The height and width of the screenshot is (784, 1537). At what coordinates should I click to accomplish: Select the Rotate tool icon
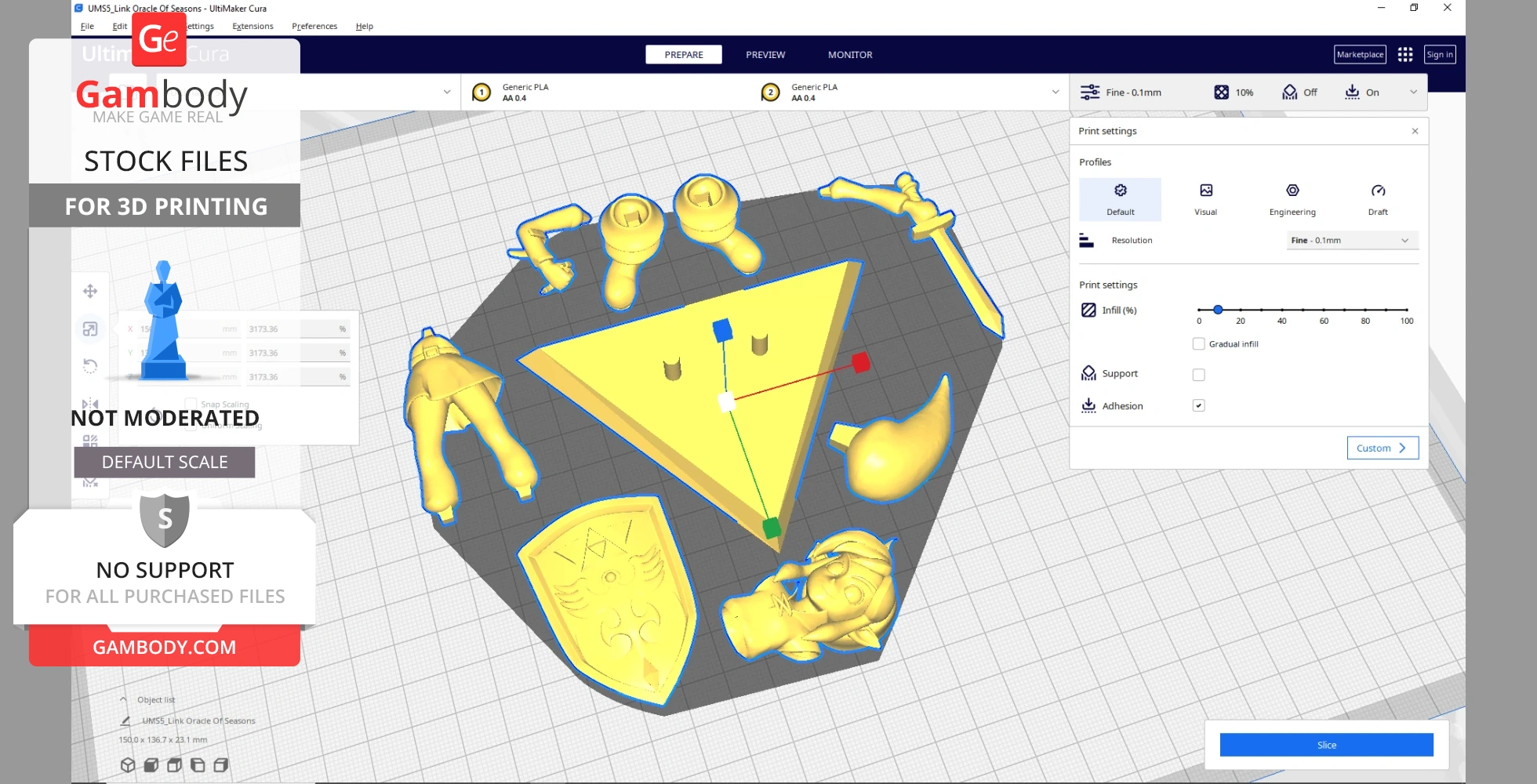90,366
